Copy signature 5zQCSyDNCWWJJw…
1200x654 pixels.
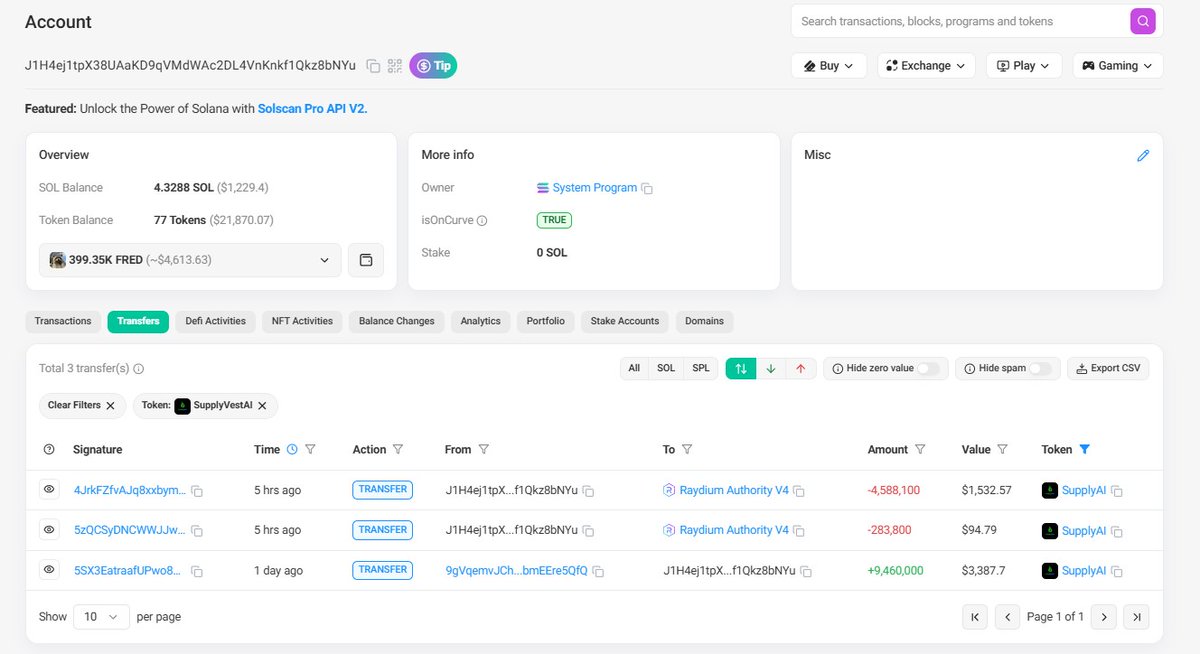click(197, 531)
